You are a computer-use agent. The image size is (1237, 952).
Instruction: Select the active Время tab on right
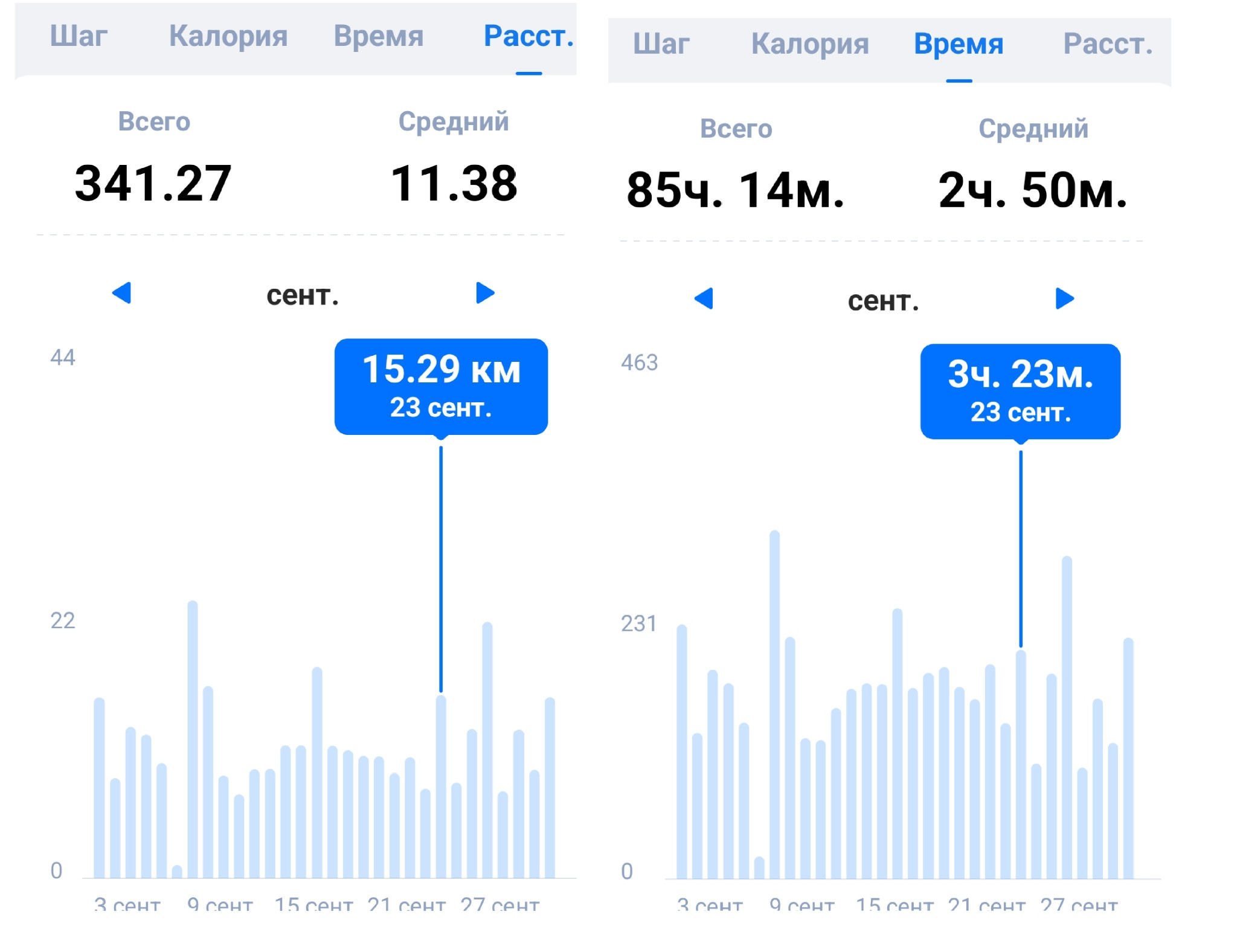[x=959, y=44]
